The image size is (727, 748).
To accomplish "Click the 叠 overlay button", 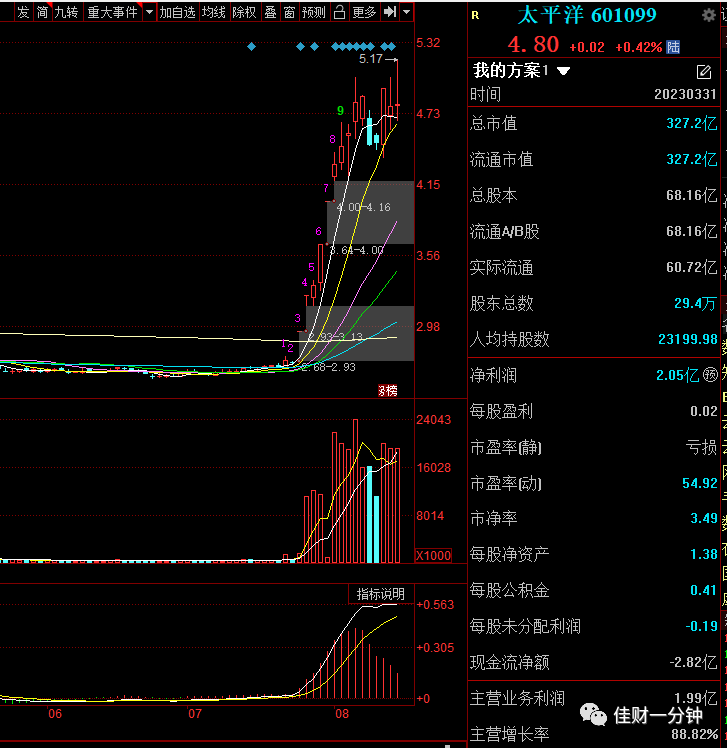I will [x=270, y=12].
